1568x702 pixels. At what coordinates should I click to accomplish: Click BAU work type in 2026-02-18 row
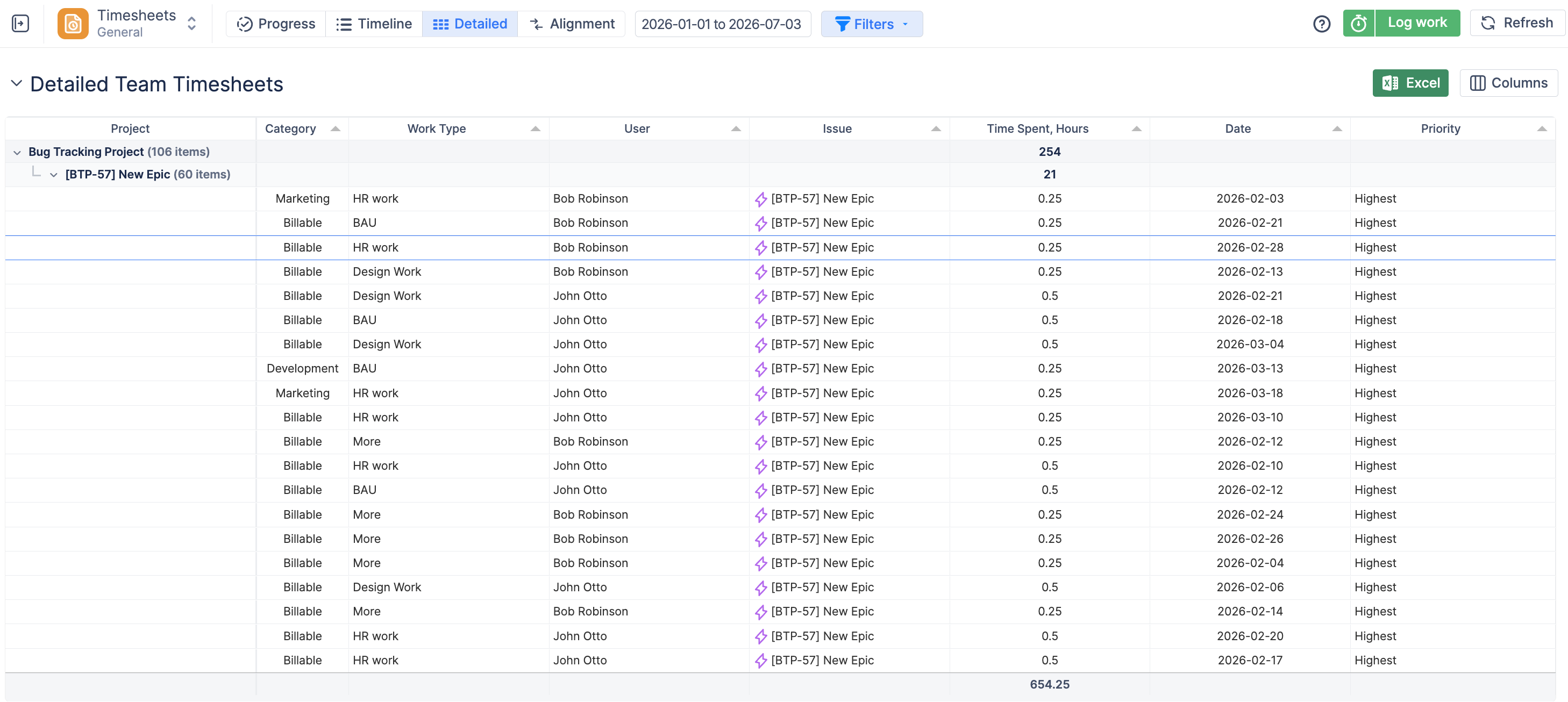[364, 320]
